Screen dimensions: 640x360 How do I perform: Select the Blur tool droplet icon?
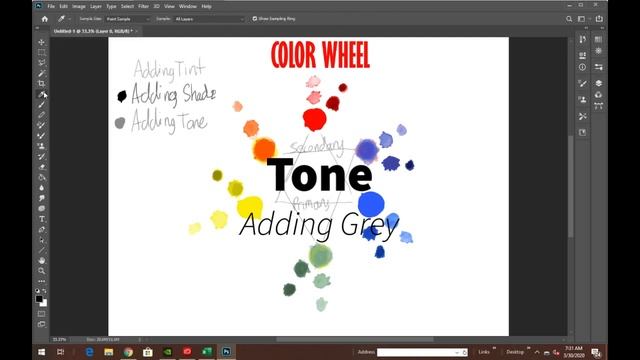tap(42, 188)
